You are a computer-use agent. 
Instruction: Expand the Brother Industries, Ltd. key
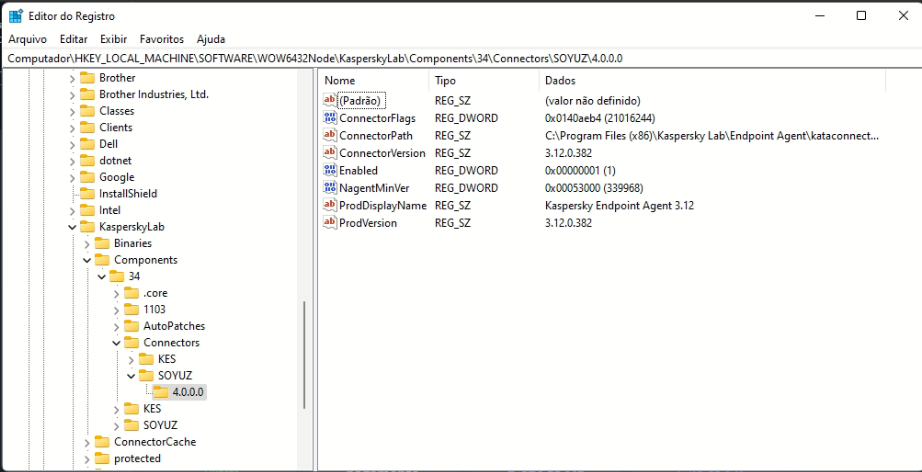(x=72, y=95)
